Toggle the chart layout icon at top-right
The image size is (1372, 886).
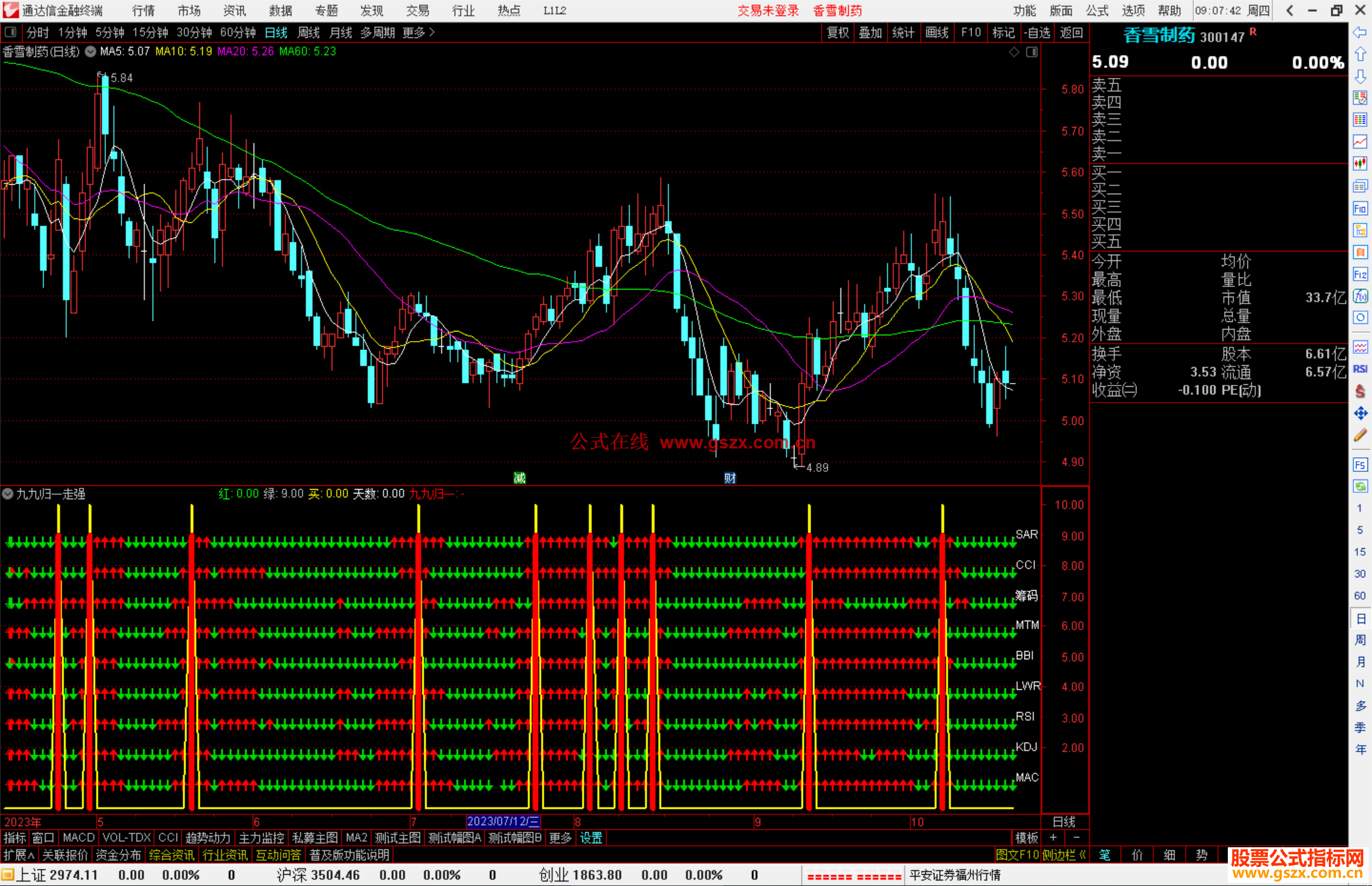pos(1032,52)
